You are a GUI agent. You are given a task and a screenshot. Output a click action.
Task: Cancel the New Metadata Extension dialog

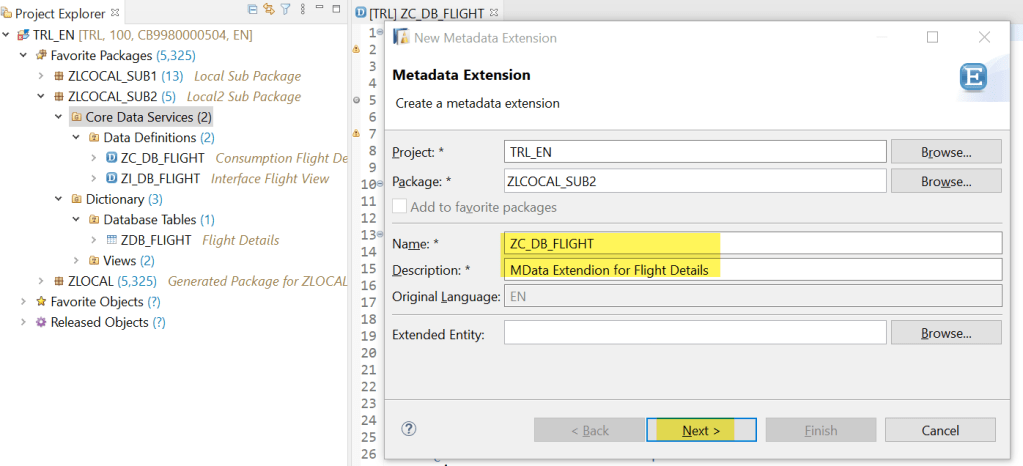pos(940,430)
